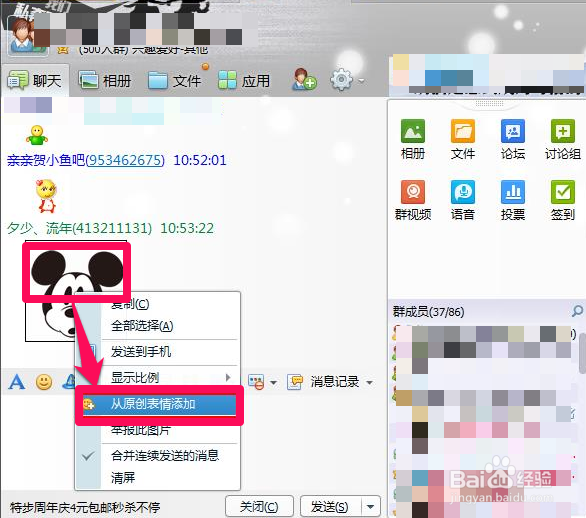Open 文件 in the group apps panel
This screenshot has width=586, height=518.
point(463,139)
